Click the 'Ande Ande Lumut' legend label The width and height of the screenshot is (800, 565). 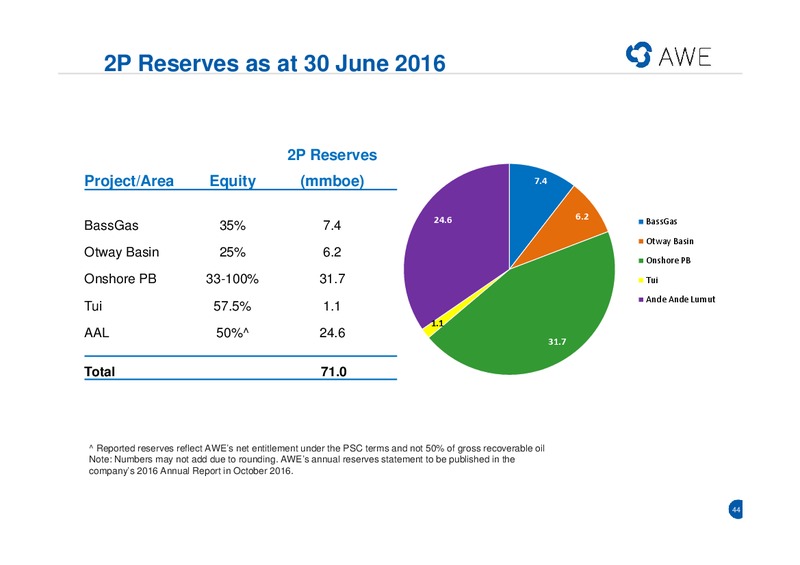click(681, 299)
